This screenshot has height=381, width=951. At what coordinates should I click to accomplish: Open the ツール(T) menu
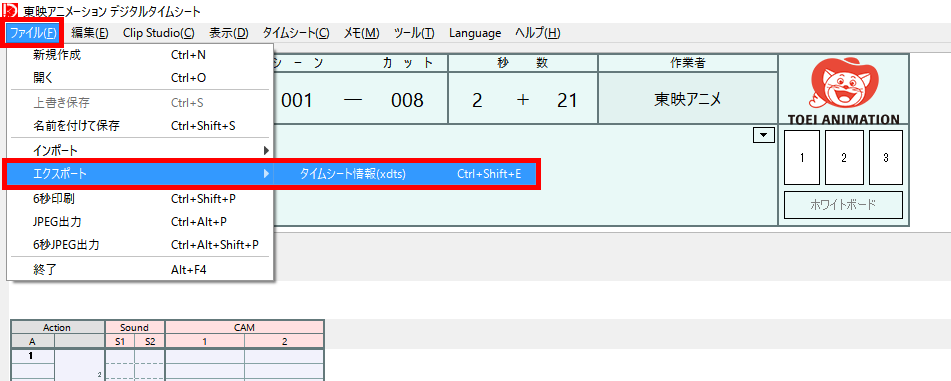tap(414, 33)
